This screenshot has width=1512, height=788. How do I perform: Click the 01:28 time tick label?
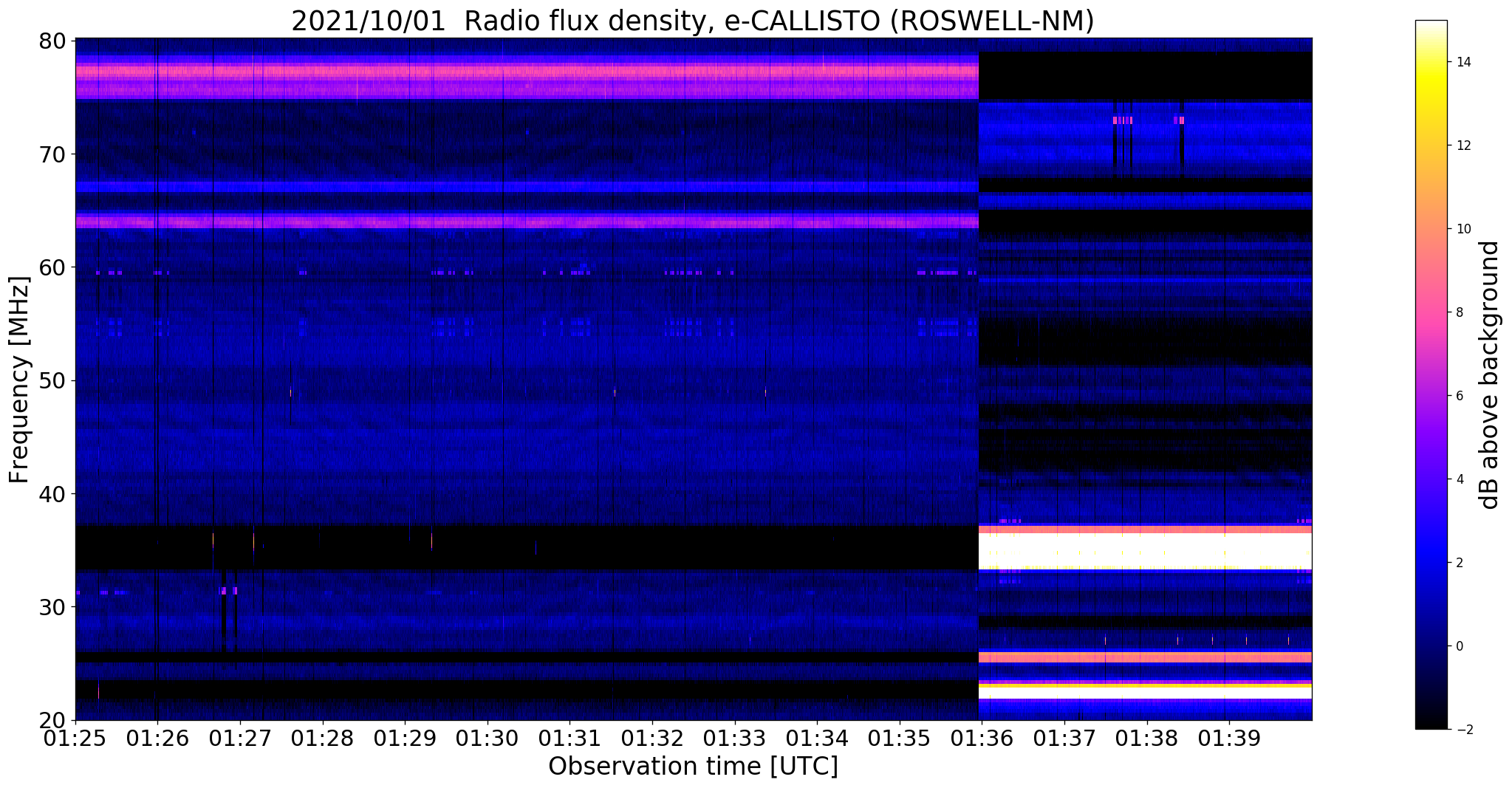click(322, 737)
